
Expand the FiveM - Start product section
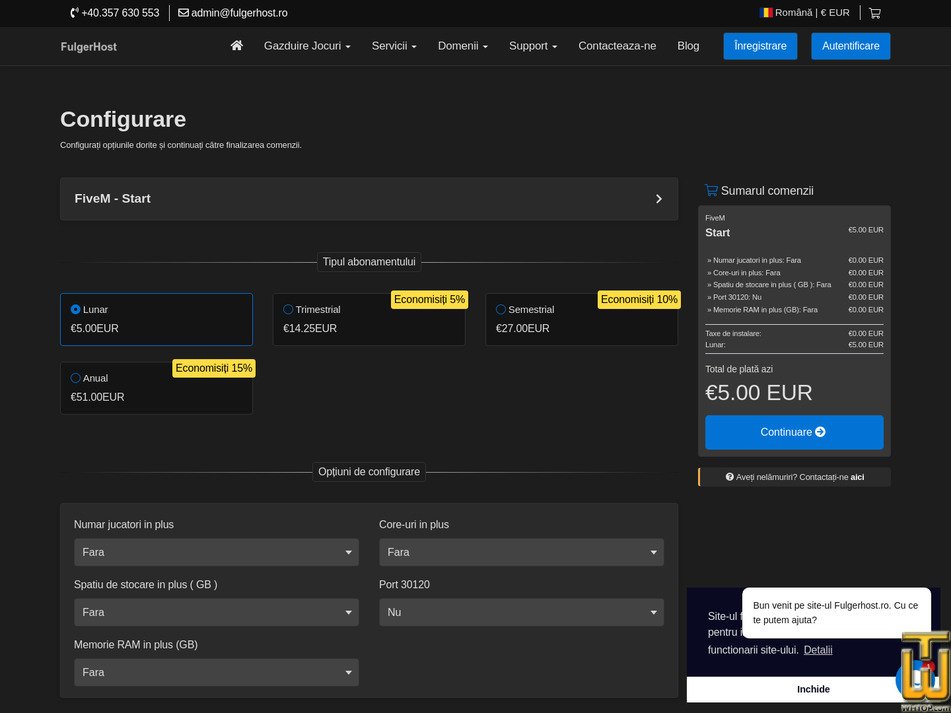point(369,198)
